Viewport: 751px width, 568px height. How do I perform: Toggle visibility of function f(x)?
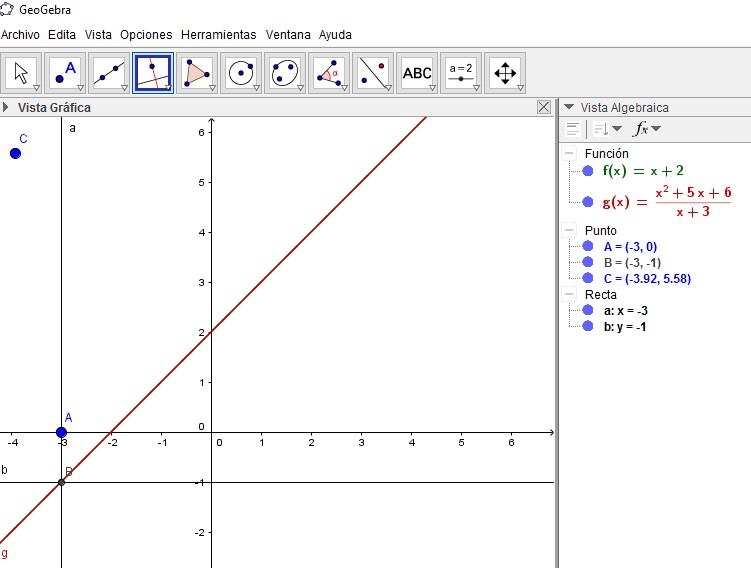[588, 171]
